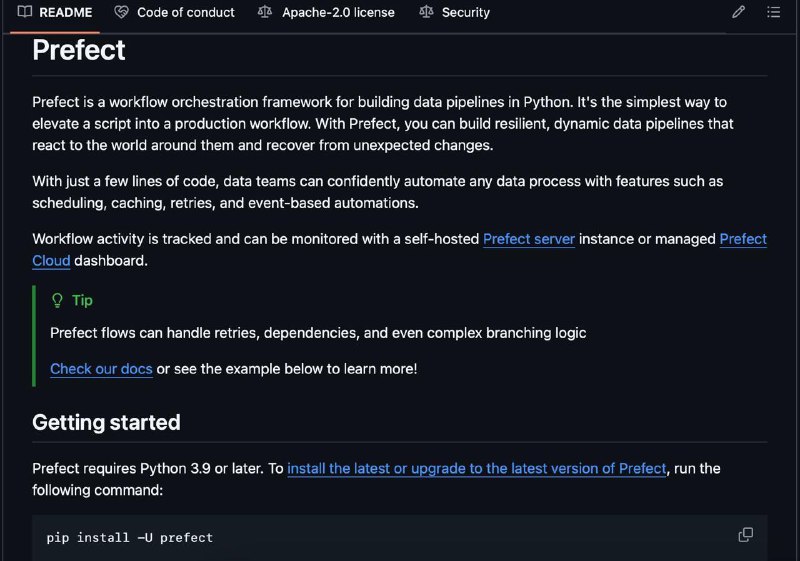800x561 pixels.
Task: Open the Security tab
Action: [x=454, y=12]
